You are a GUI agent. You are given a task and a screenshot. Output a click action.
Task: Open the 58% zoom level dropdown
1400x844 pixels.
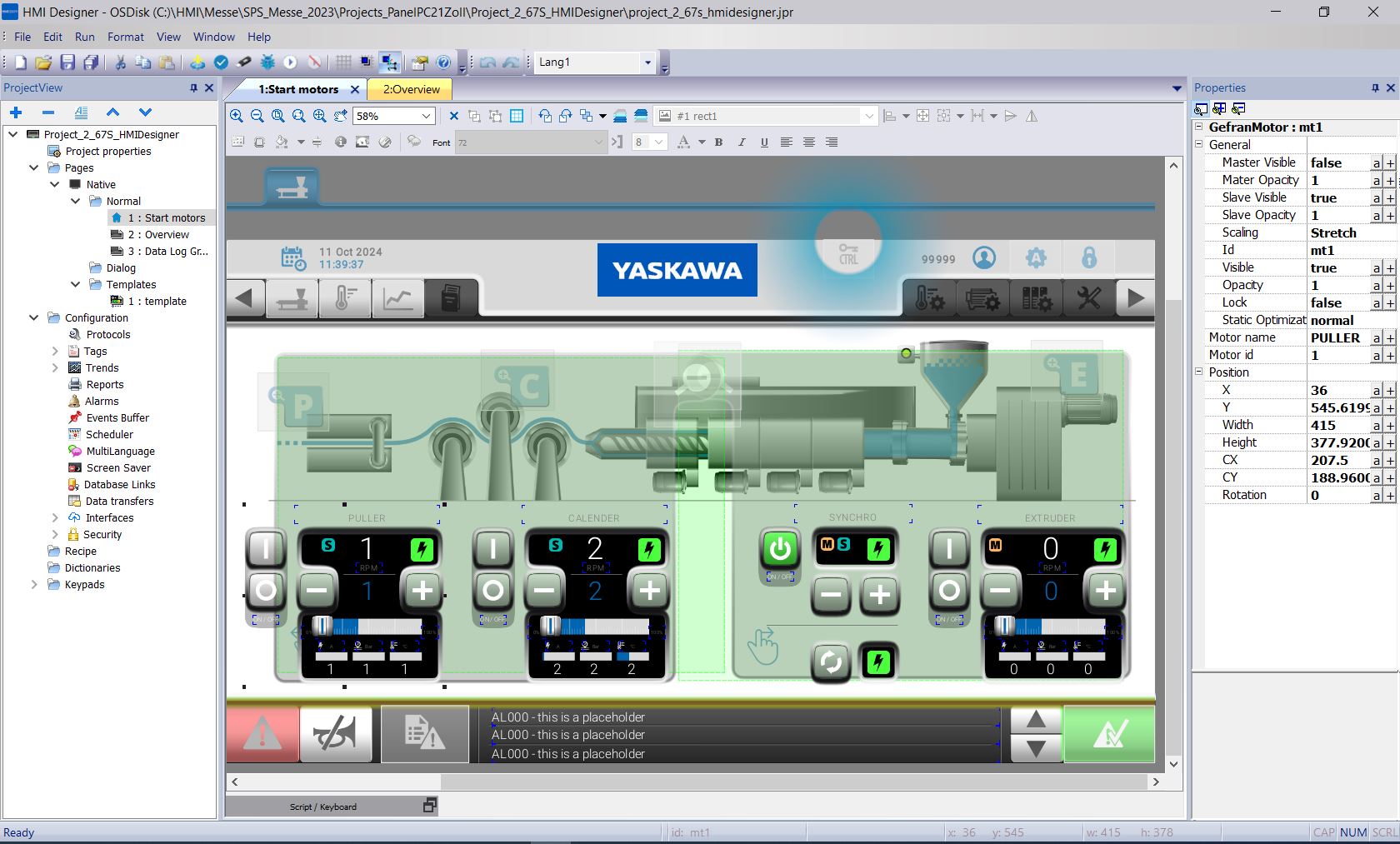pyautogui.click(x=426, y=116)
